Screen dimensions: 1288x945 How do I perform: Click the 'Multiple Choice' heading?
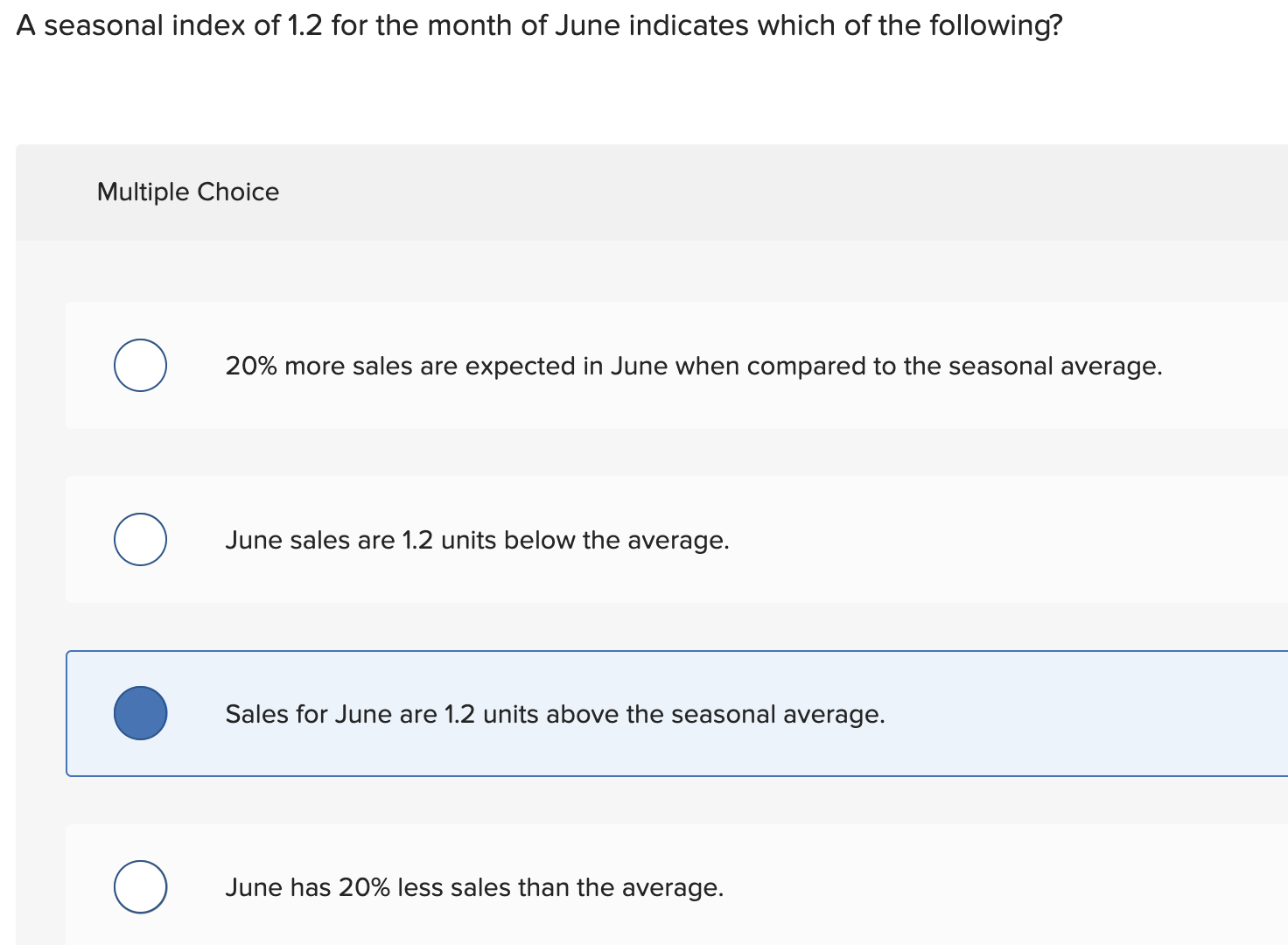tap(188, 192)
